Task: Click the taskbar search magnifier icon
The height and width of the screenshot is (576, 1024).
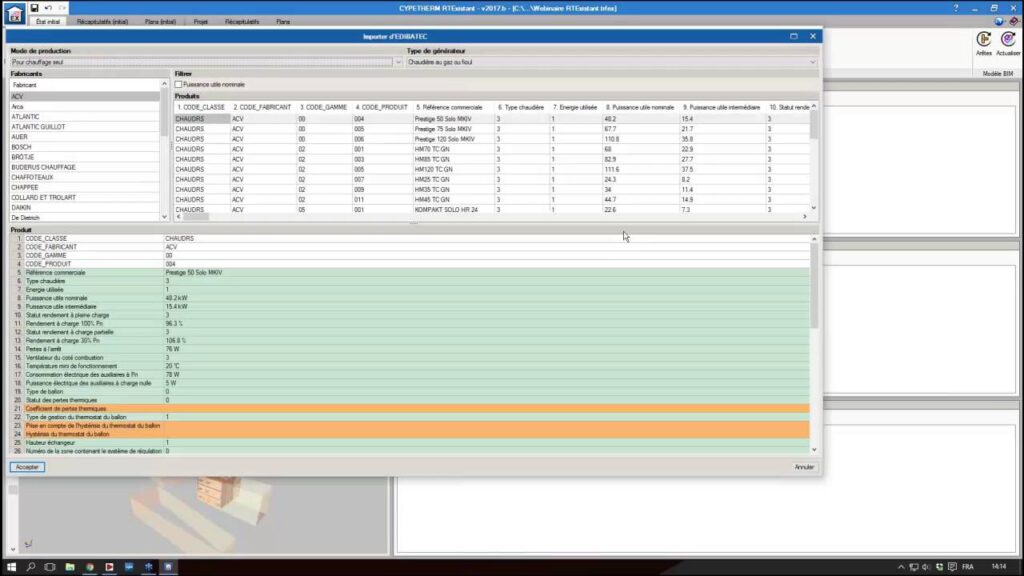Action: point(31,567)
